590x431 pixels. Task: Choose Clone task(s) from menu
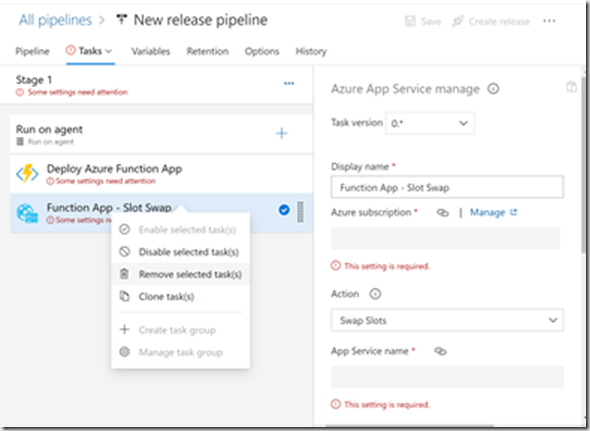[x=181, y=297]
